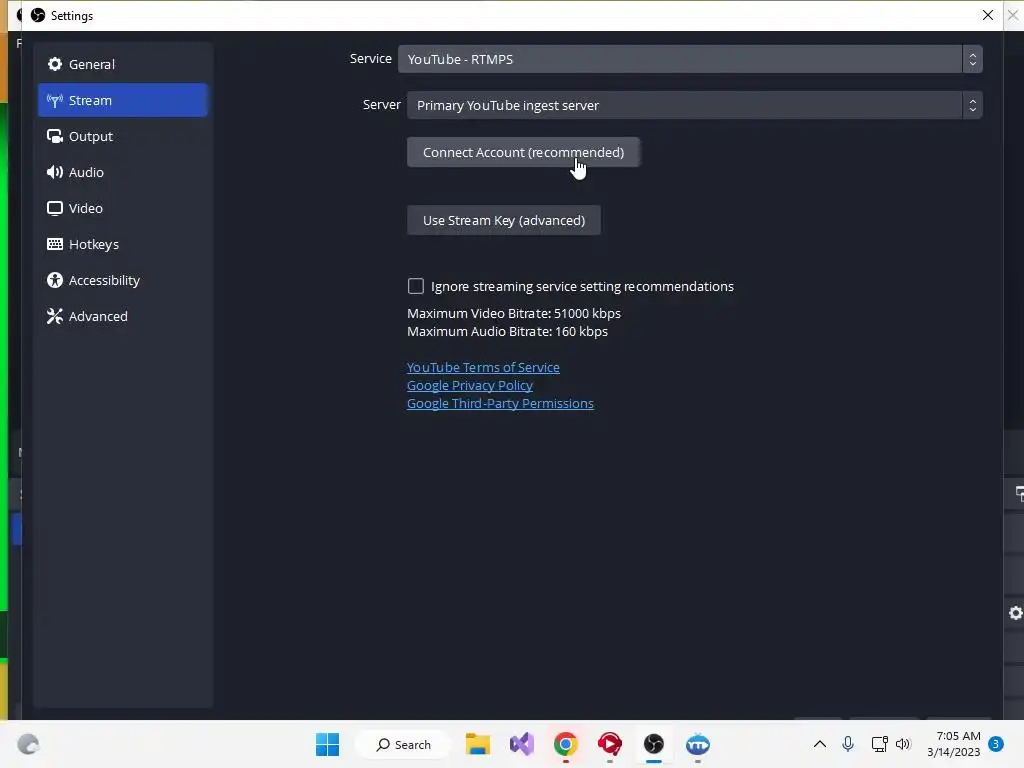
Task: Open File Explorer from the taskbar
Action: pos(477,744)
